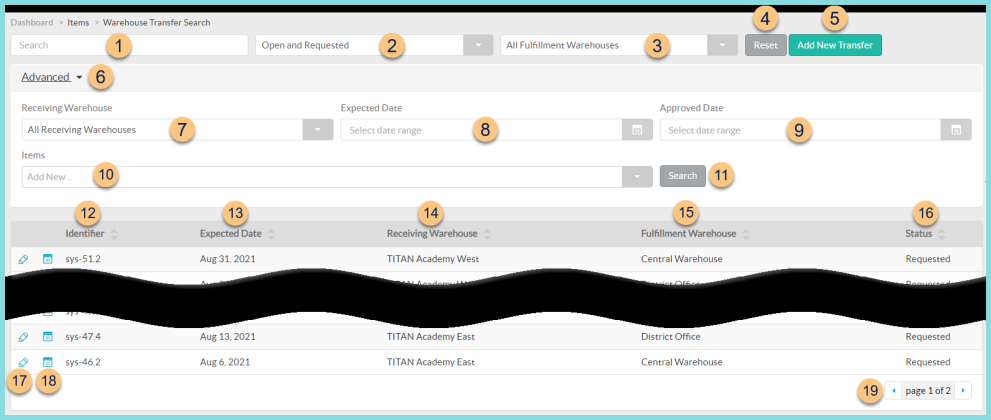Click Requested status in sys-51.2 row
Viewport: 991px width, 420px height.
click(x=928, y=259)
